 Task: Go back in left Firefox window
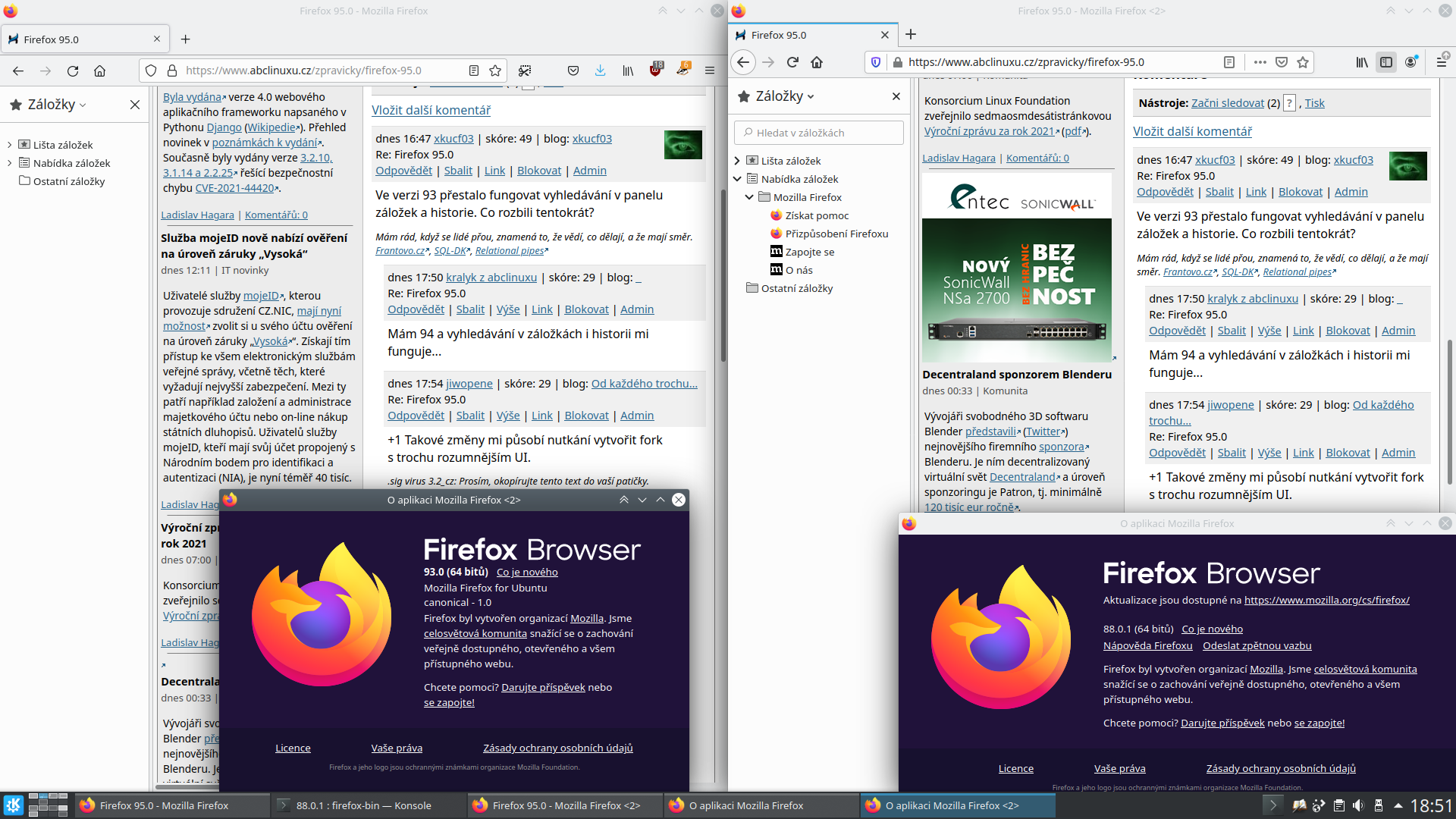[x=18, y=71]
